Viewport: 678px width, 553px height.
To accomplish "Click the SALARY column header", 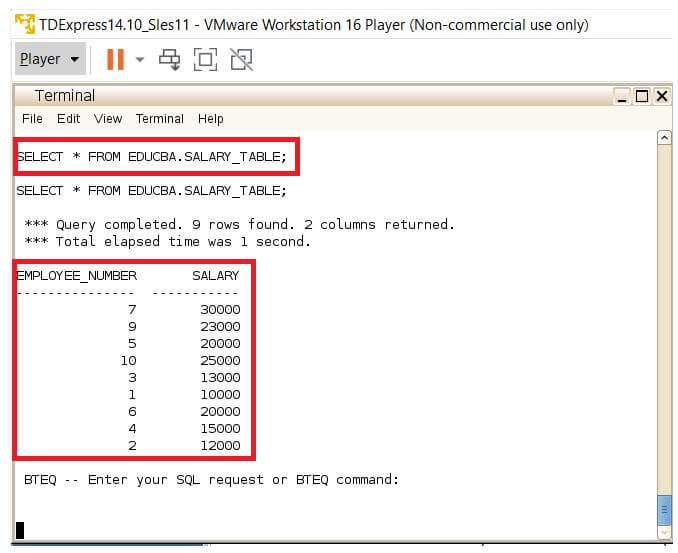I will click(216, 275).
